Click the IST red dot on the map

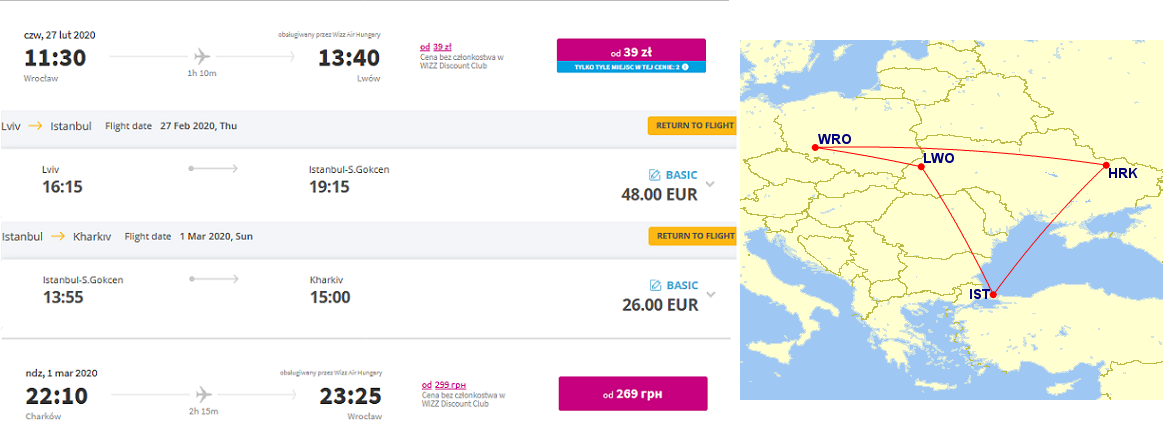click(994, 294)
